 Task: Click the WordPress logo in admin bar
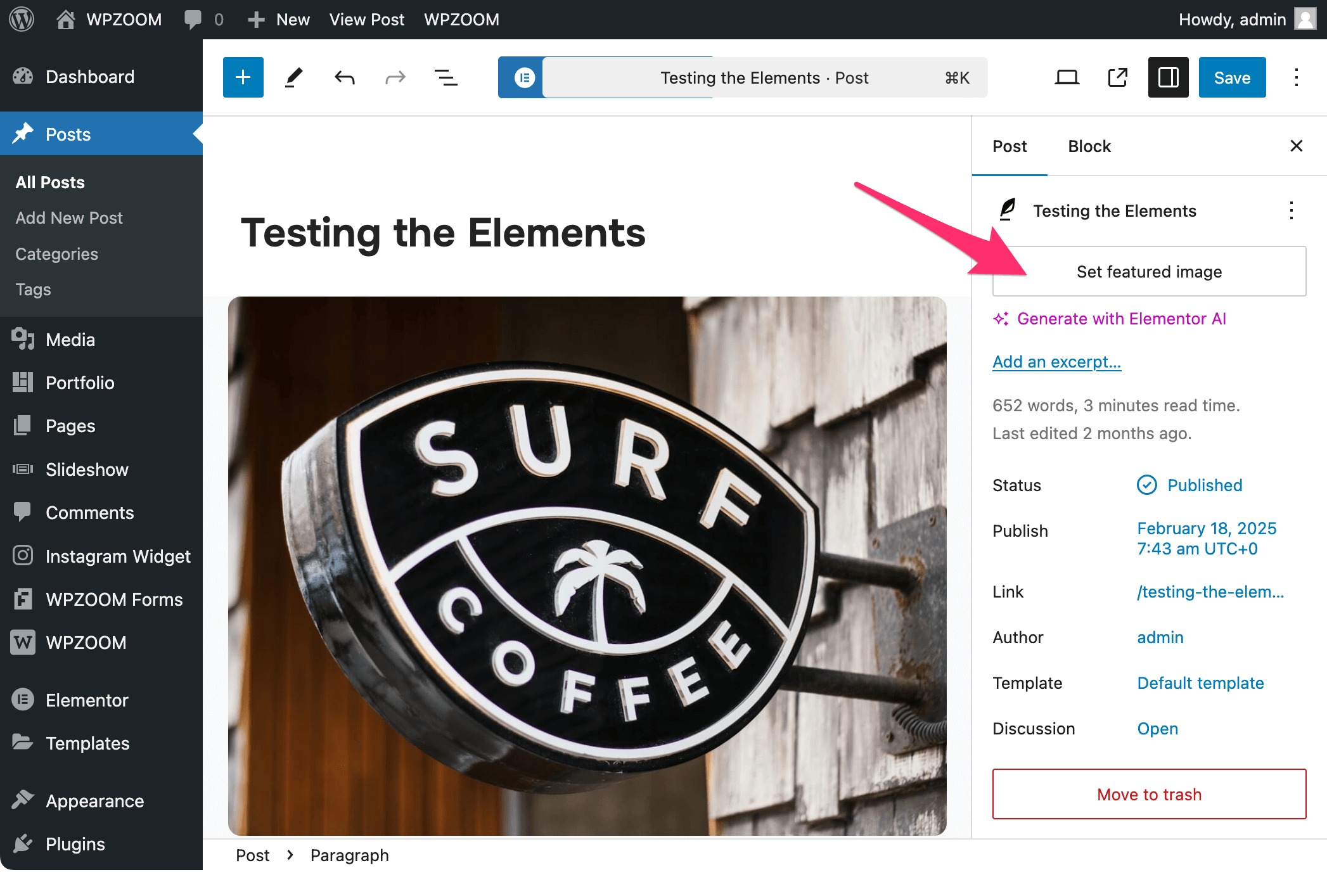pyautogui.click(x=22, y=19)
